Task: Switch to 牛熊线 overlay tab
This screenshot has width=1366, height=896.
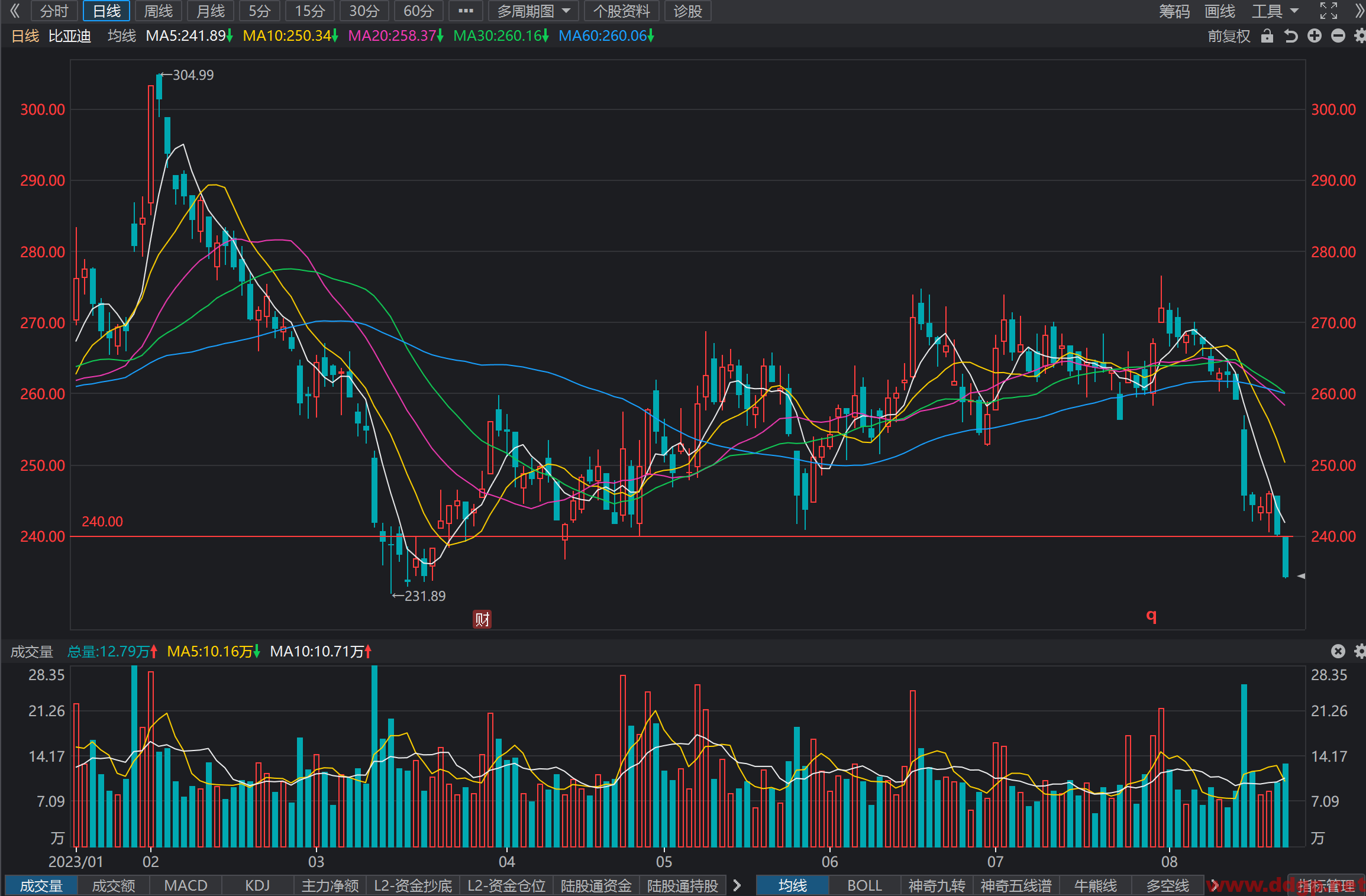Action: coord(1095,885)
